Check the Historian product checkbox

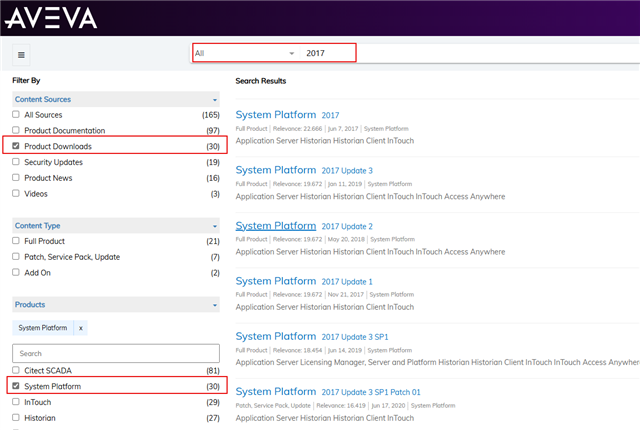(x=16, y=417)
